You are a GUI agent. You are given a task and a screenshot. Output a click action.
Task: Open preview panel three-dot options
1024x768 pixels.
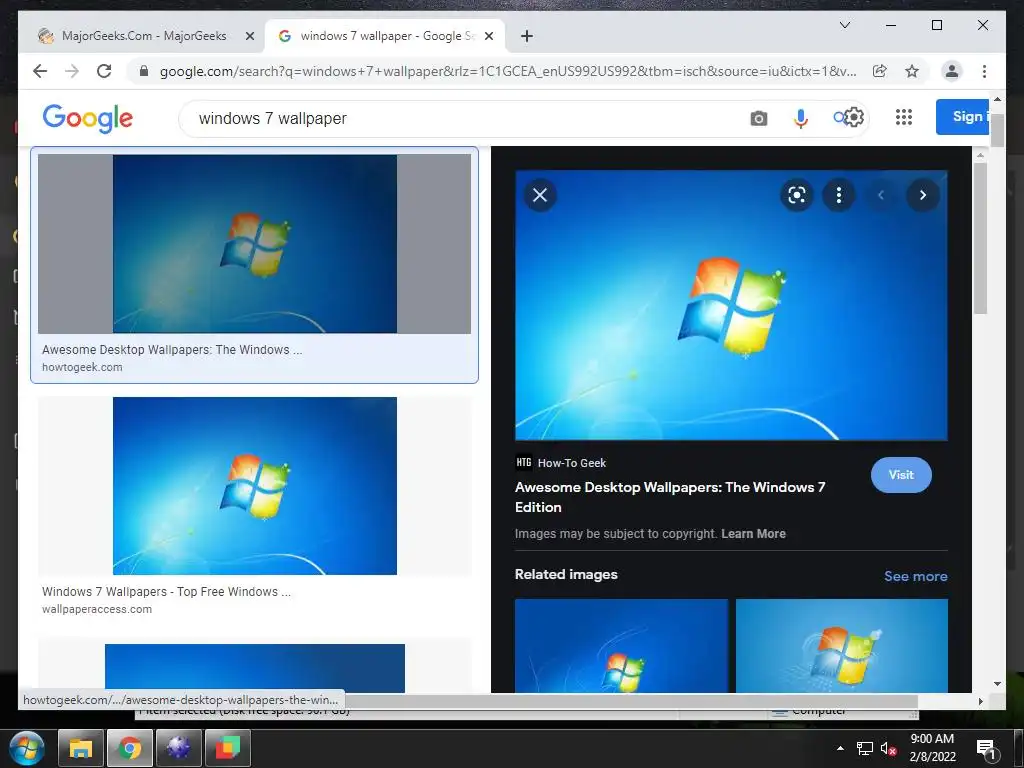839,195
